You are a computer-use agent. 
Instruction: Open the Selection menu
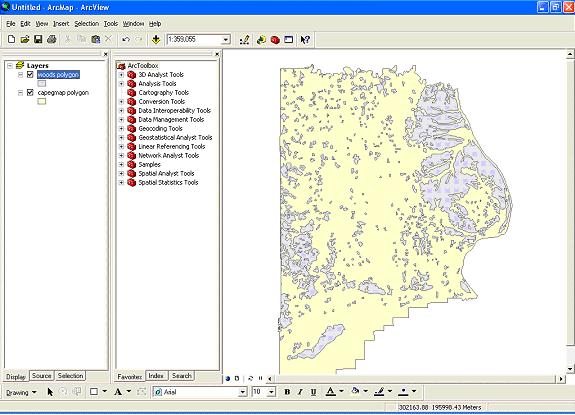(x=87, y=23)
